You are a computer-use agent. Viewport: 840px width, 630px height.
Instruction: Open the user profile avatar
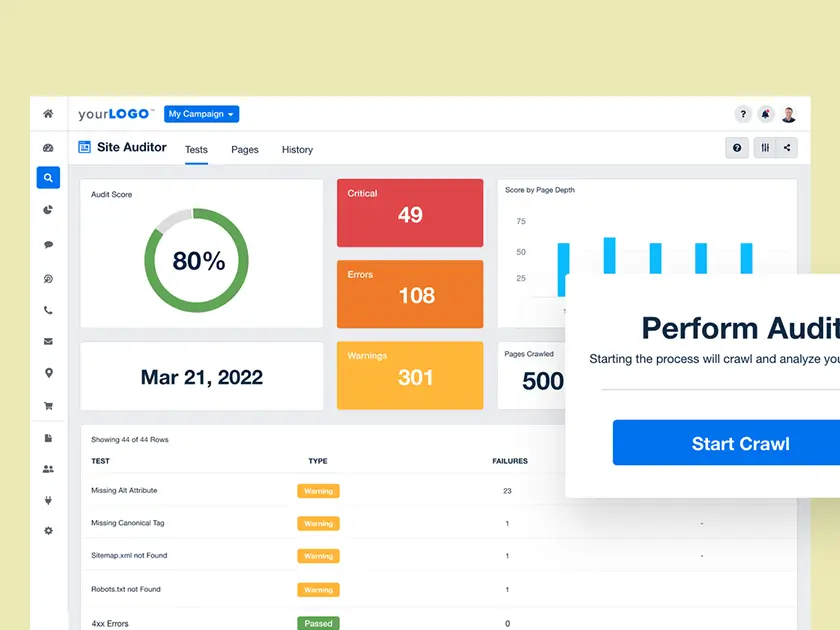point(789,114)
